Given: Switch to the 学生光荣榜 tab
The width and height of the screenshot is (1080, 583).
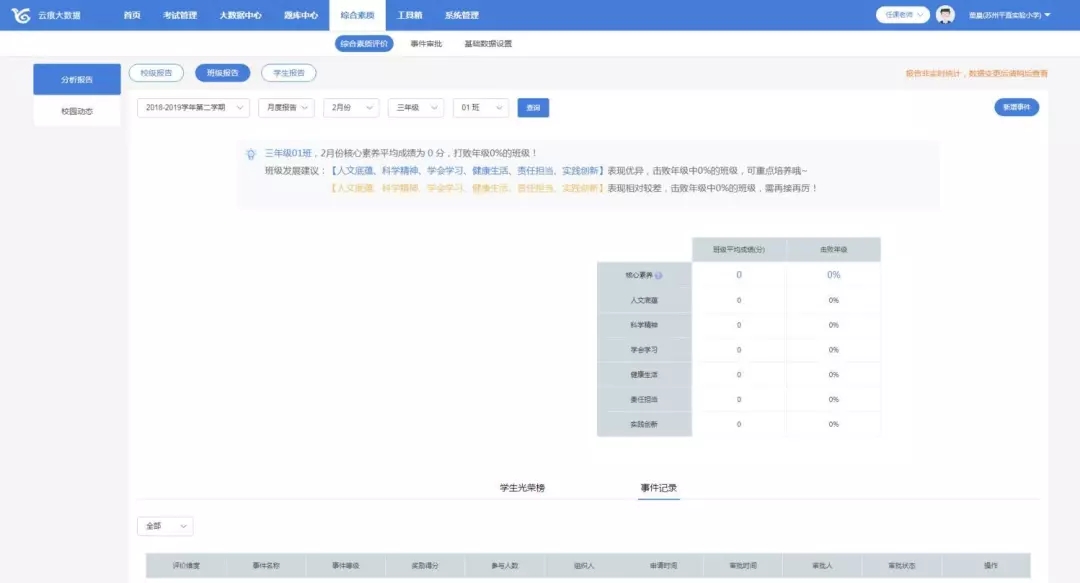Looking at the screenshot, I should point(522,488).
